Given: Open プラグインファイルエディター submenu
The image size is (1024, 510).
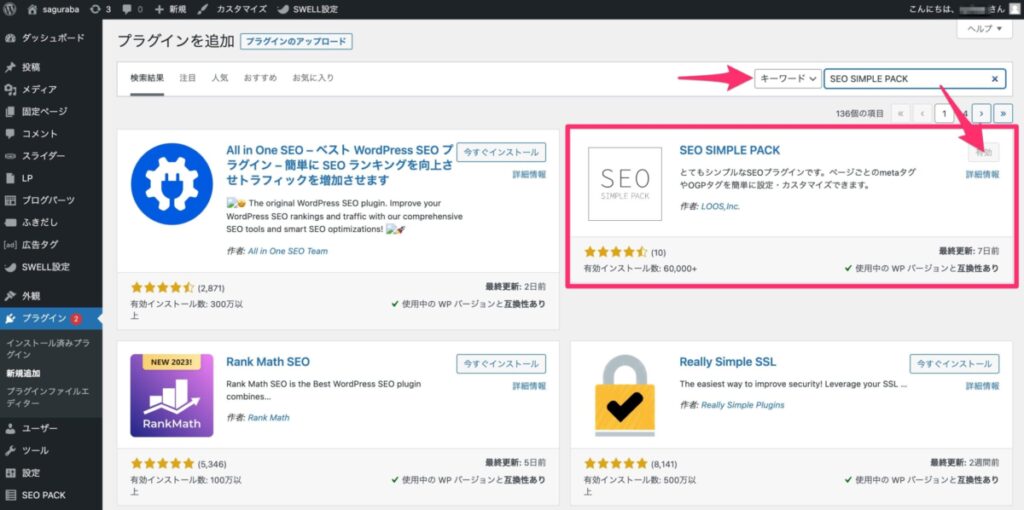Looking at the screenshot, I should pos(47,398).
